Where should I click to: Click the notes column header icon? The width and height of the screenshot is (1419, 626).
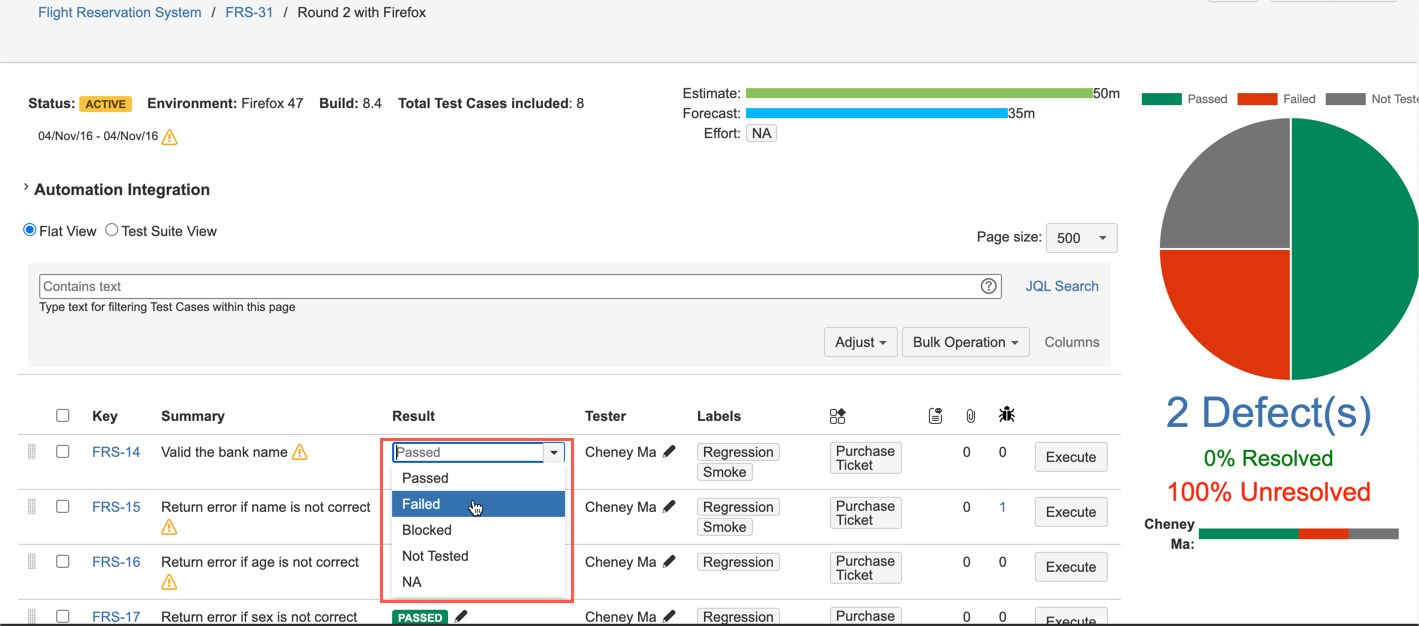935,416
